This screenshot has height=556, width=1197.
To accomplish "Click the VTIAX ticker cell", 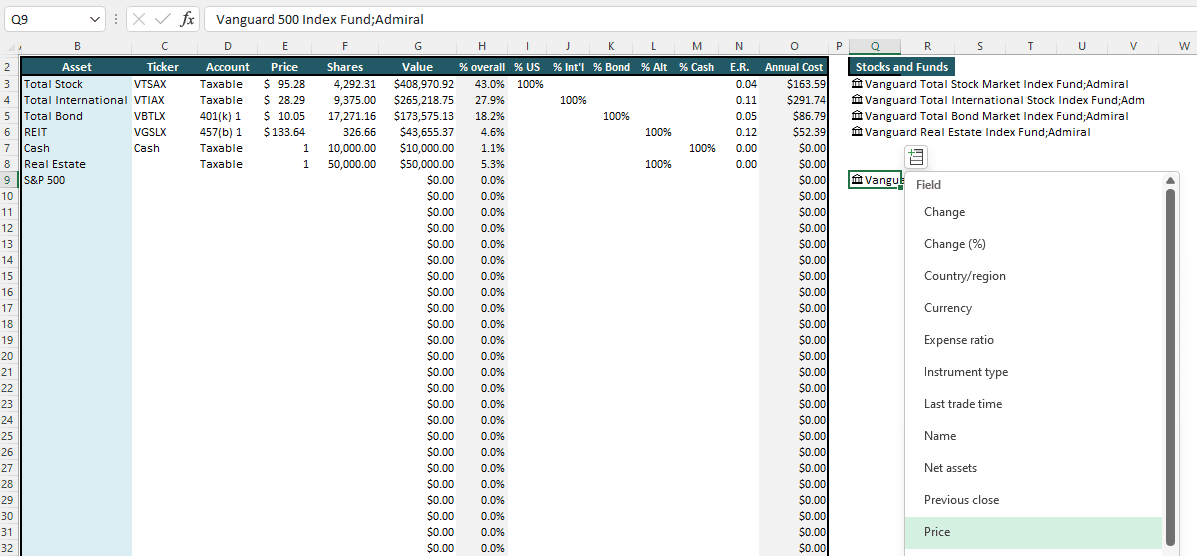I will (x=163, y=100).
